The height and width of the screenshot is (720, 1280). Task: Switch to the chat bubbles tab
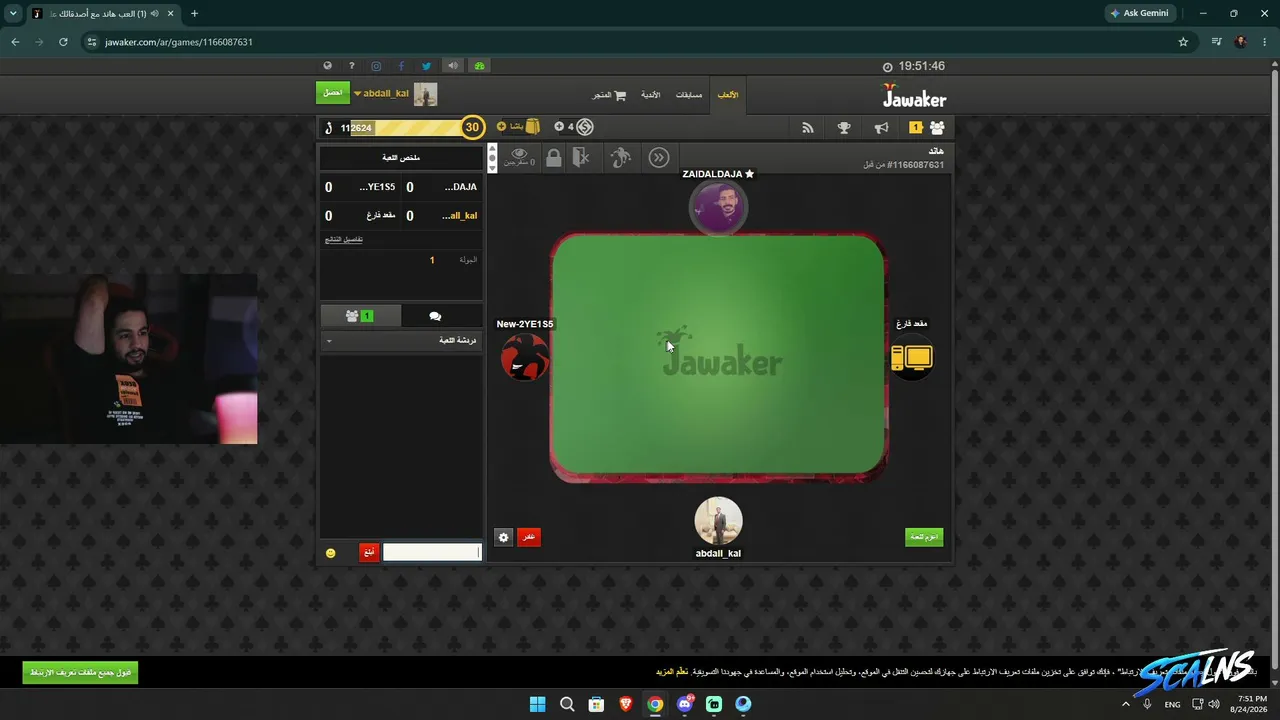(435, 316)
